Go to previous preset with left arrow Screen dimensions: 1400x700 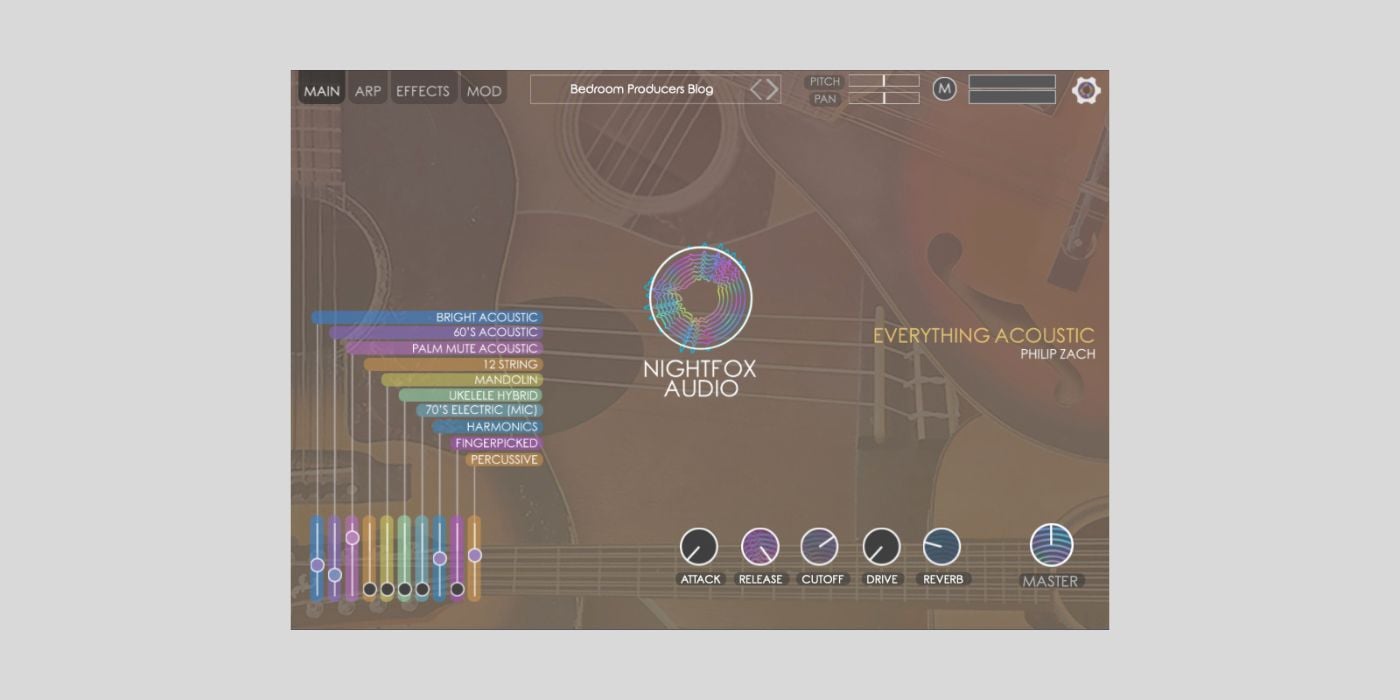[757, 89]
